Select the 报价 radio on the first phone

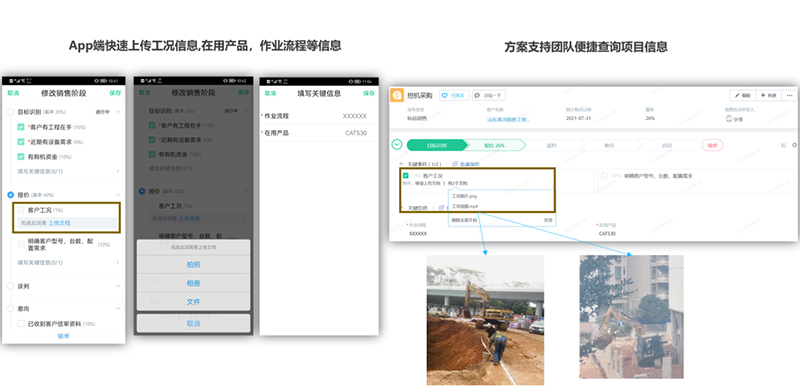click(11, 195)
